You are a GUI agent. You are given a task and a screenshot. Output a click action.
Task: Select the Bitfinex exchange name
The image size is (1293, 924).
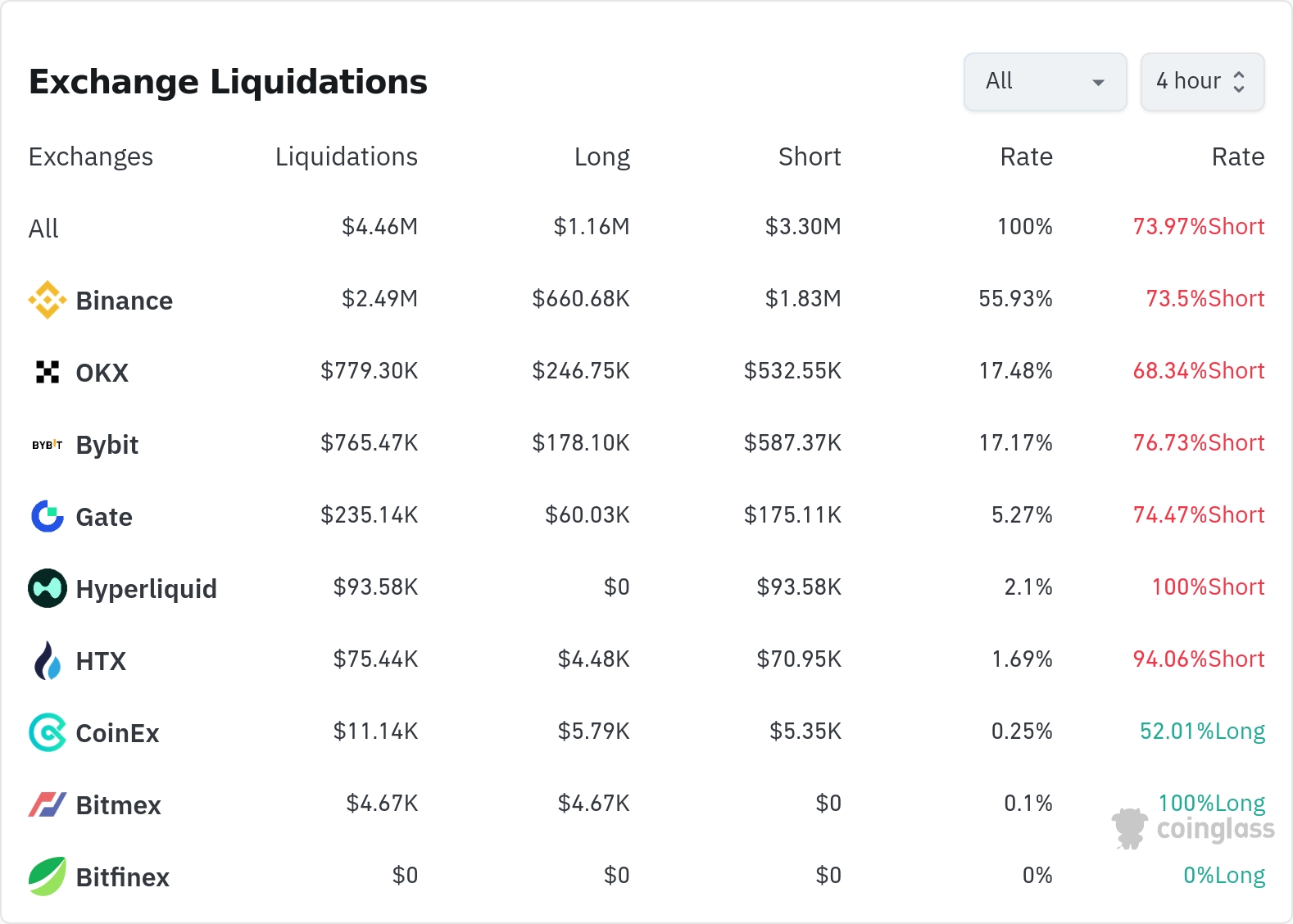[x=123, y=877]
